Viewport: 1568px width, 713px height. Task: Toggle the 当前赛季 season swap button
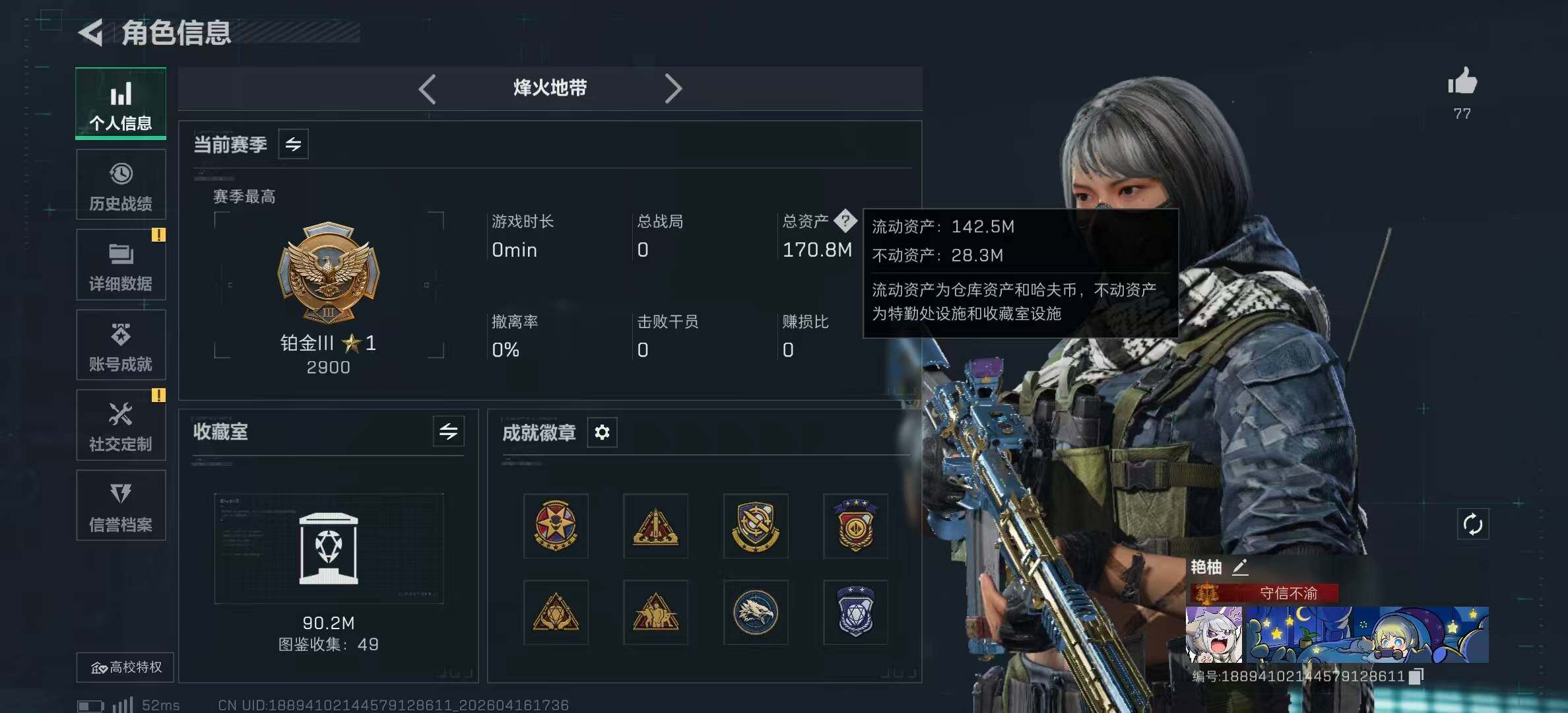(293, 144)
